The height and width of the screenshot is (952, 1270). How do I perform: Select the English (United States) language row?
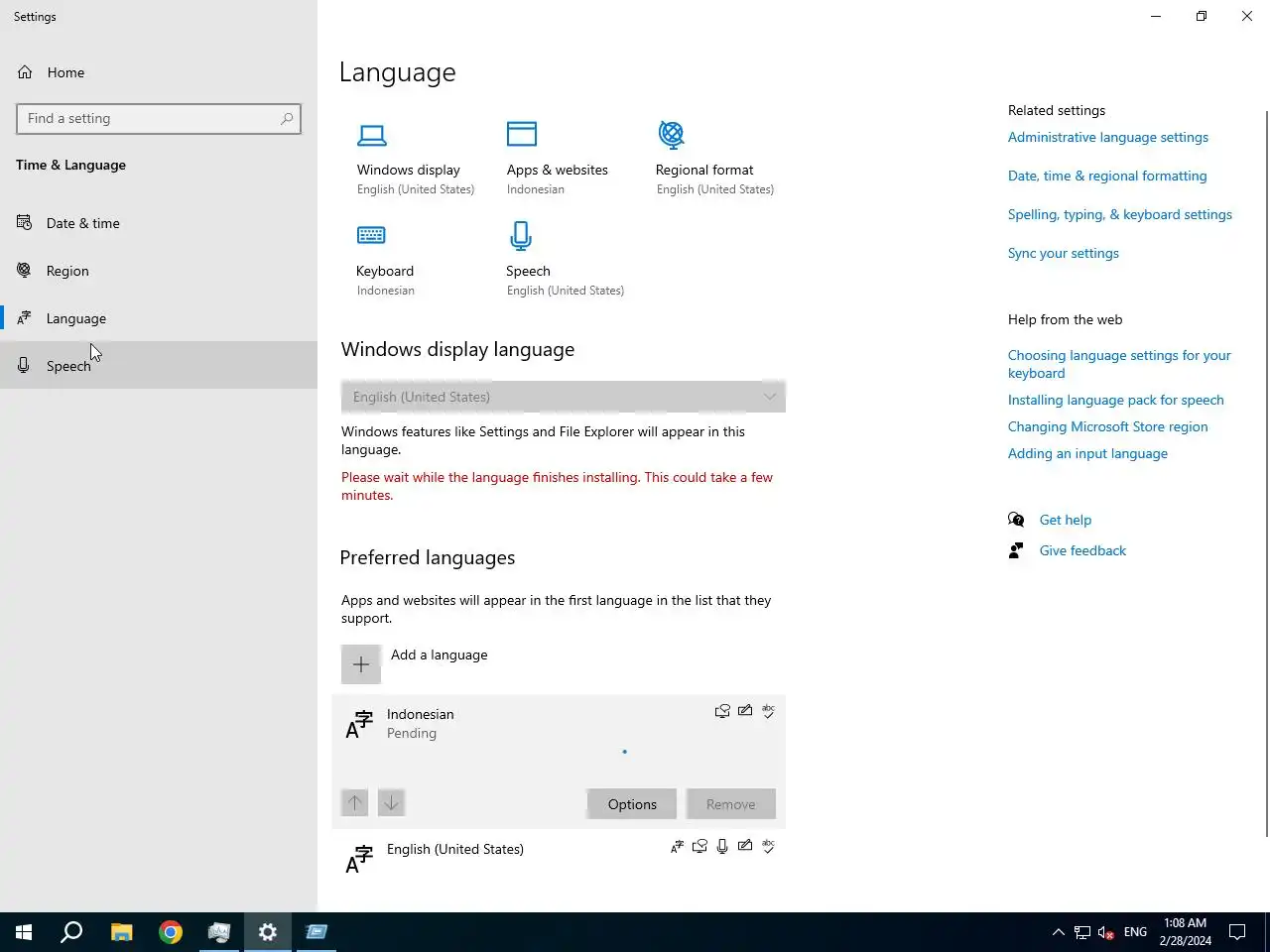559,859
